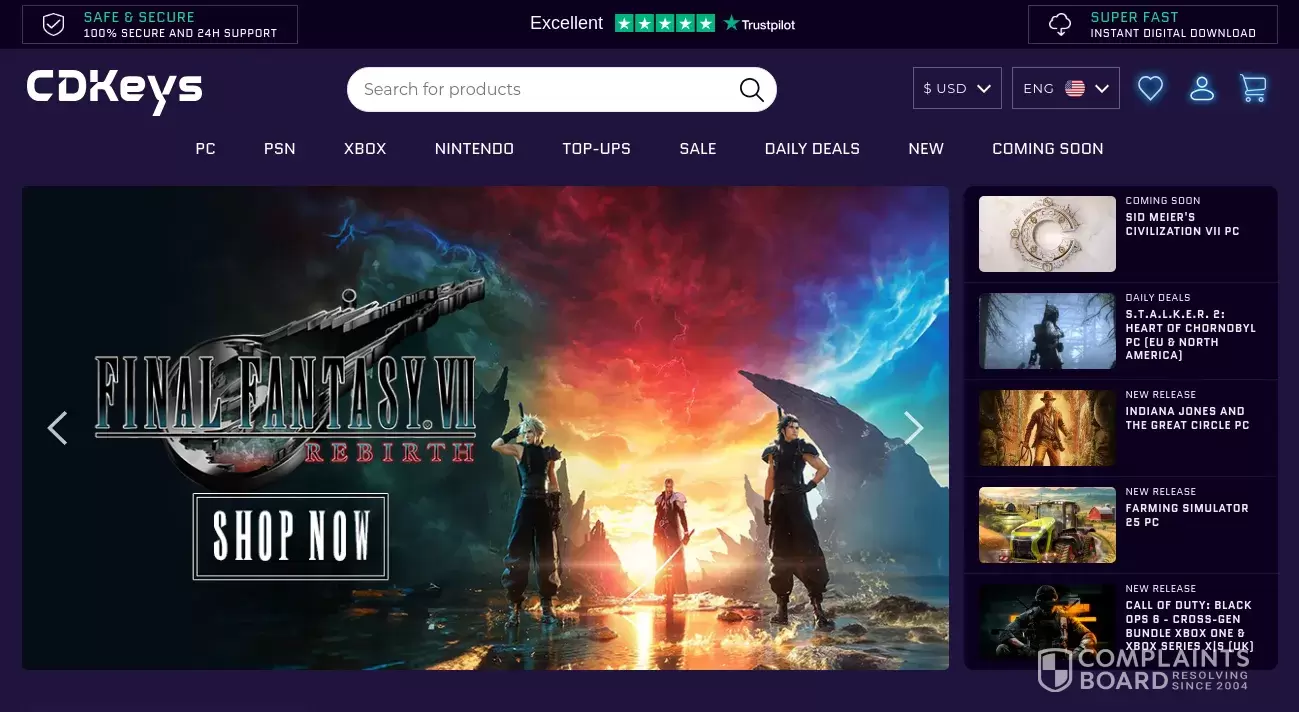Open the TOP-UPS menu
The width and height of the screenshot is (1299, 712).
(597, 149)
